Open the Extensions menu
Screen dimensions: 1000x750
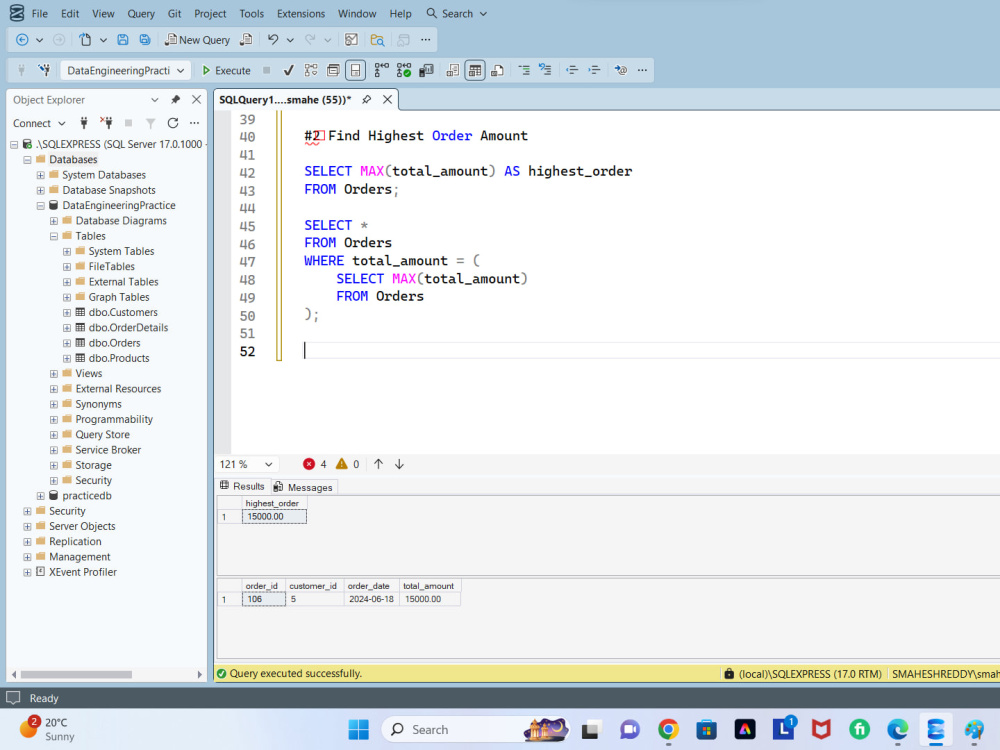(x=301, y=13)
